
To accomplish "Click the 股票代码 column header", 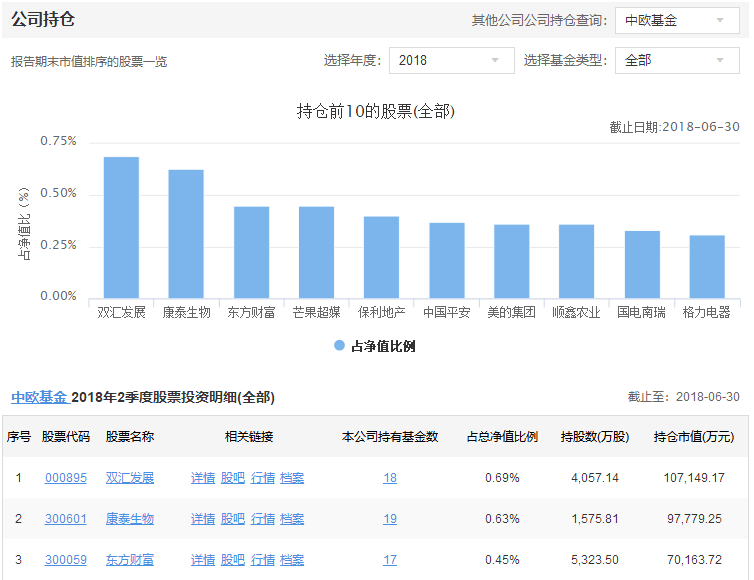I will 66,437.
